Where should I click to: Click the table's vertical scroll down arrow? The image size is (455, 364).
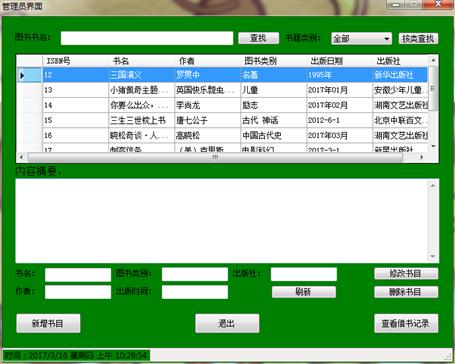coord(433,146)
